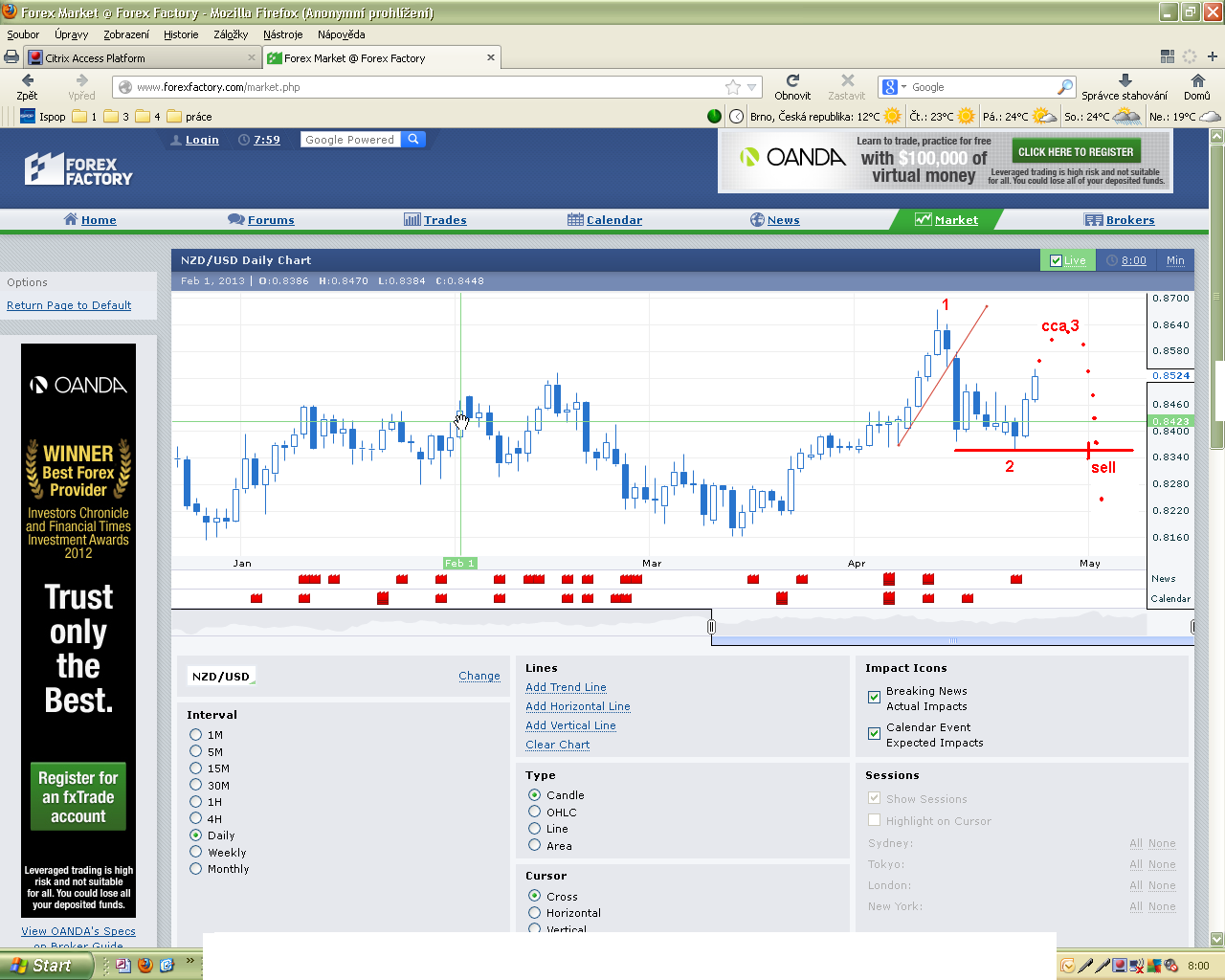Click Change next to NZD/USD

tap(479, 676)
